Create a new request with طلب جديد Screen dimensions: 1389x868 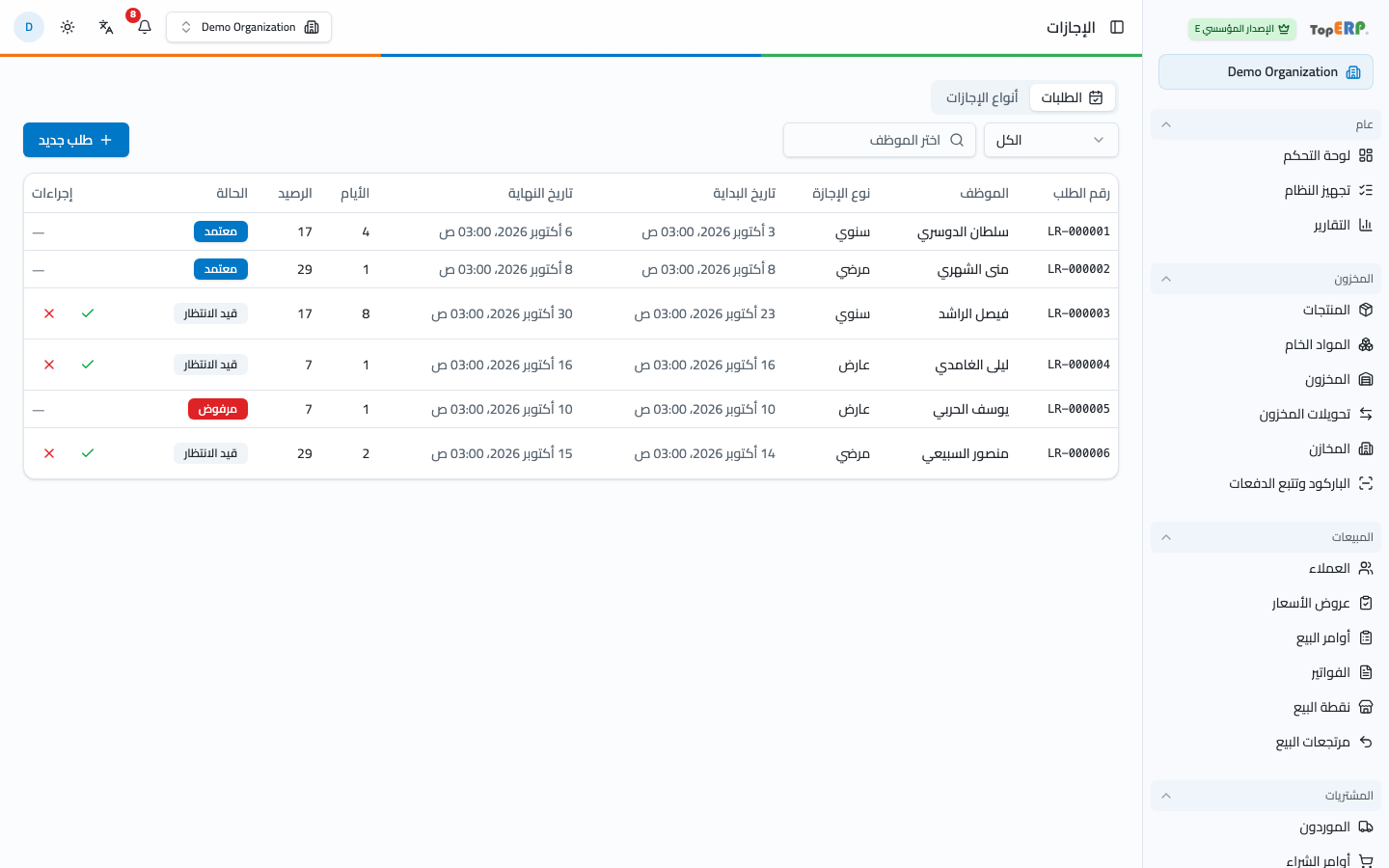click(76, 140)
